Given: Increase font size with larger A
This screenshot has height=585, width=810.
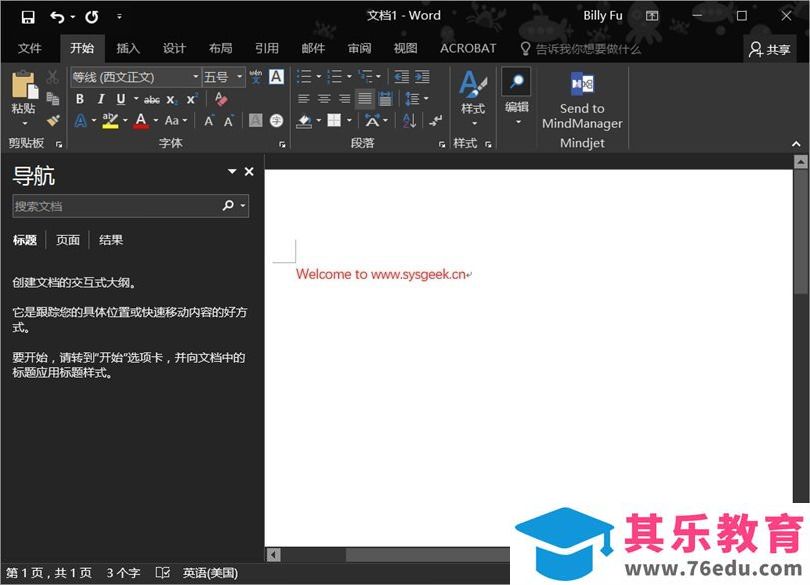Looking at the screenshot, I should click(209, 121).
